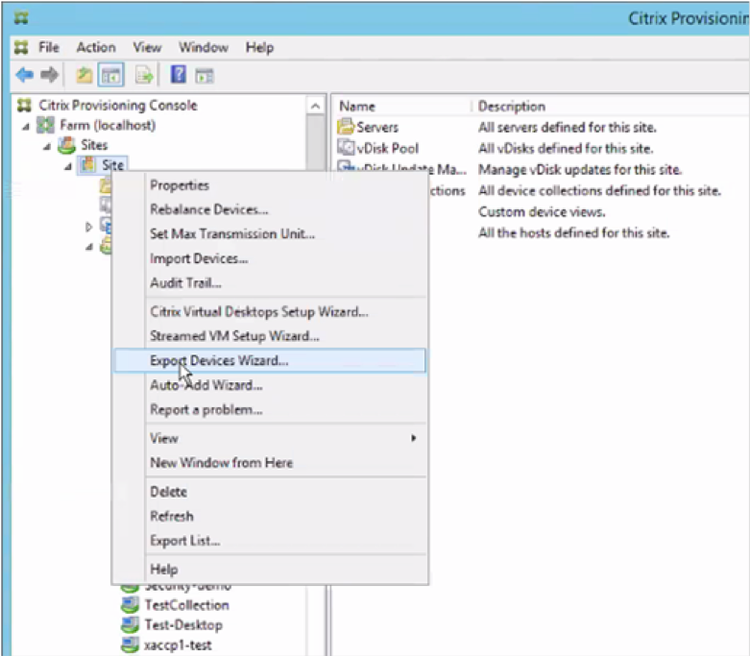Select Report a problem... entry
Screen dimensions: 750x656
pyautogui.click(x=270, y=410)
